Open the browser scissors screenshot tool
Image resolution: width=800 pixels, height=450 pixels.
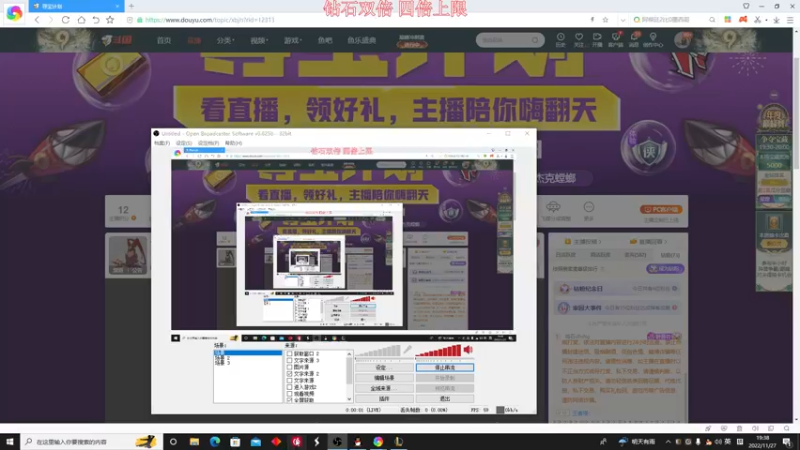[758, 20]
